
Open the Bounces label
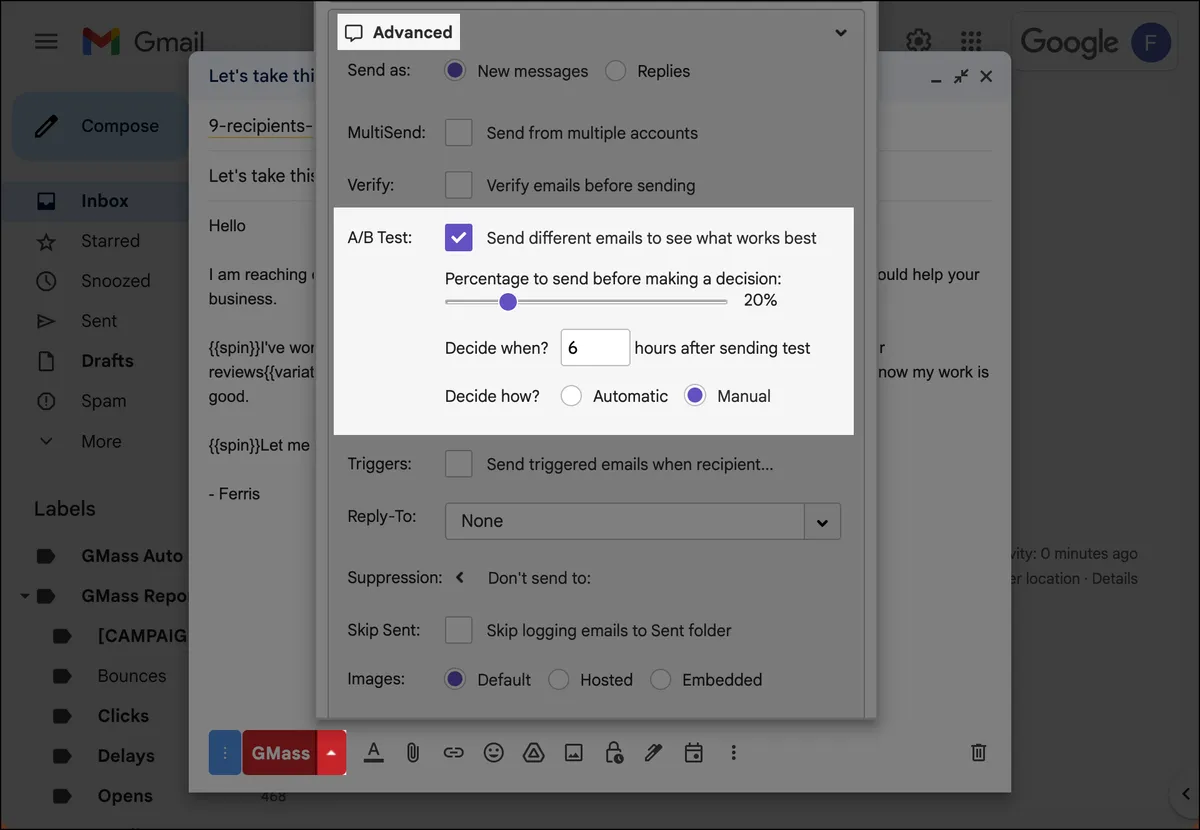point(131,676)
